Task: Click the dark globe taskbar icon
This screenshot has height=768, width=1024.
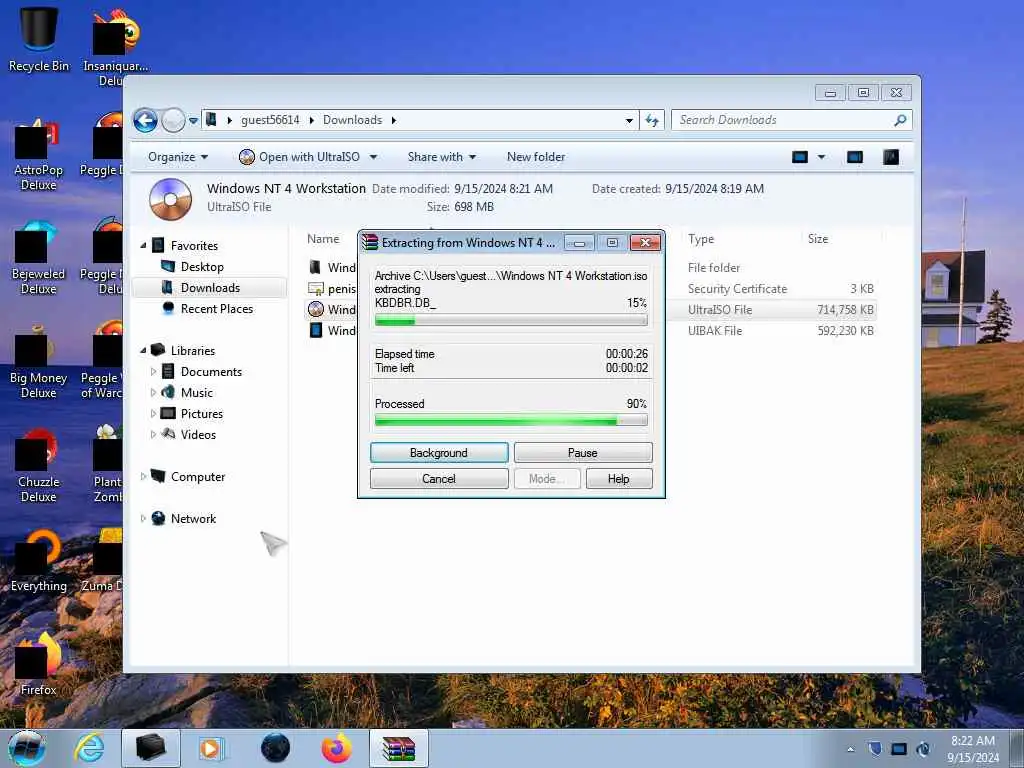Action: tap(275, 748)
